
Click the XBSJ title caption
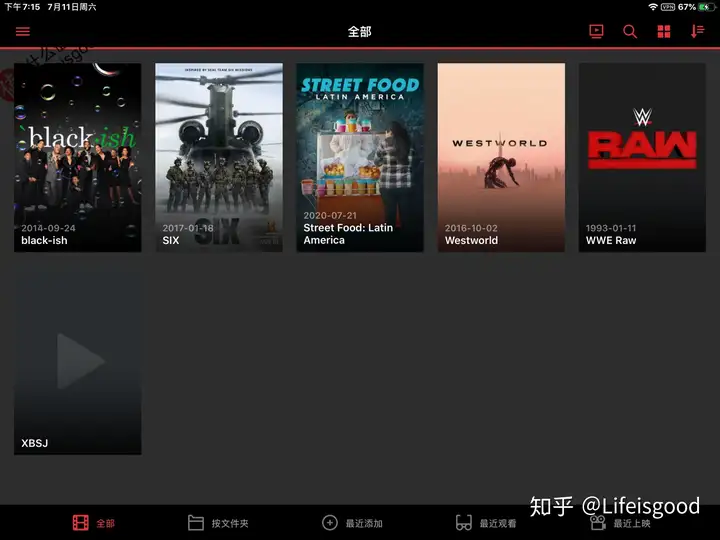(x=34, y=443)
